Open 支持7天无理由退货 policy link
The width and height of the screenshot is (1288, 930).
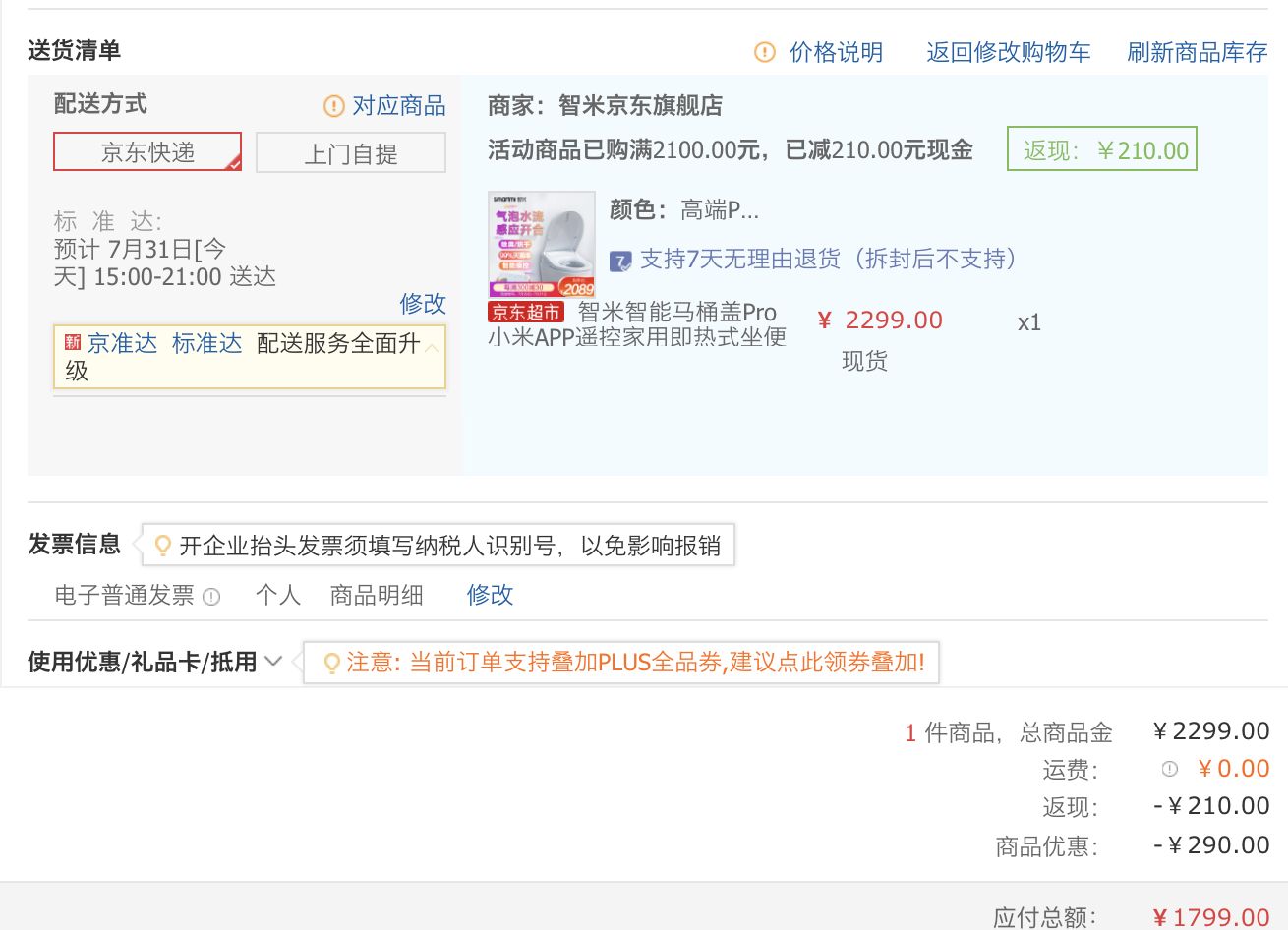coord(832,259)
